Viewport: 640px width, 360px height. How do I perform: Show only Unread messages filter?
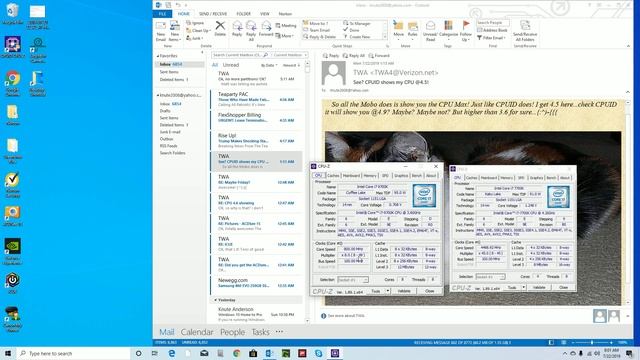(x=231, y=65)
